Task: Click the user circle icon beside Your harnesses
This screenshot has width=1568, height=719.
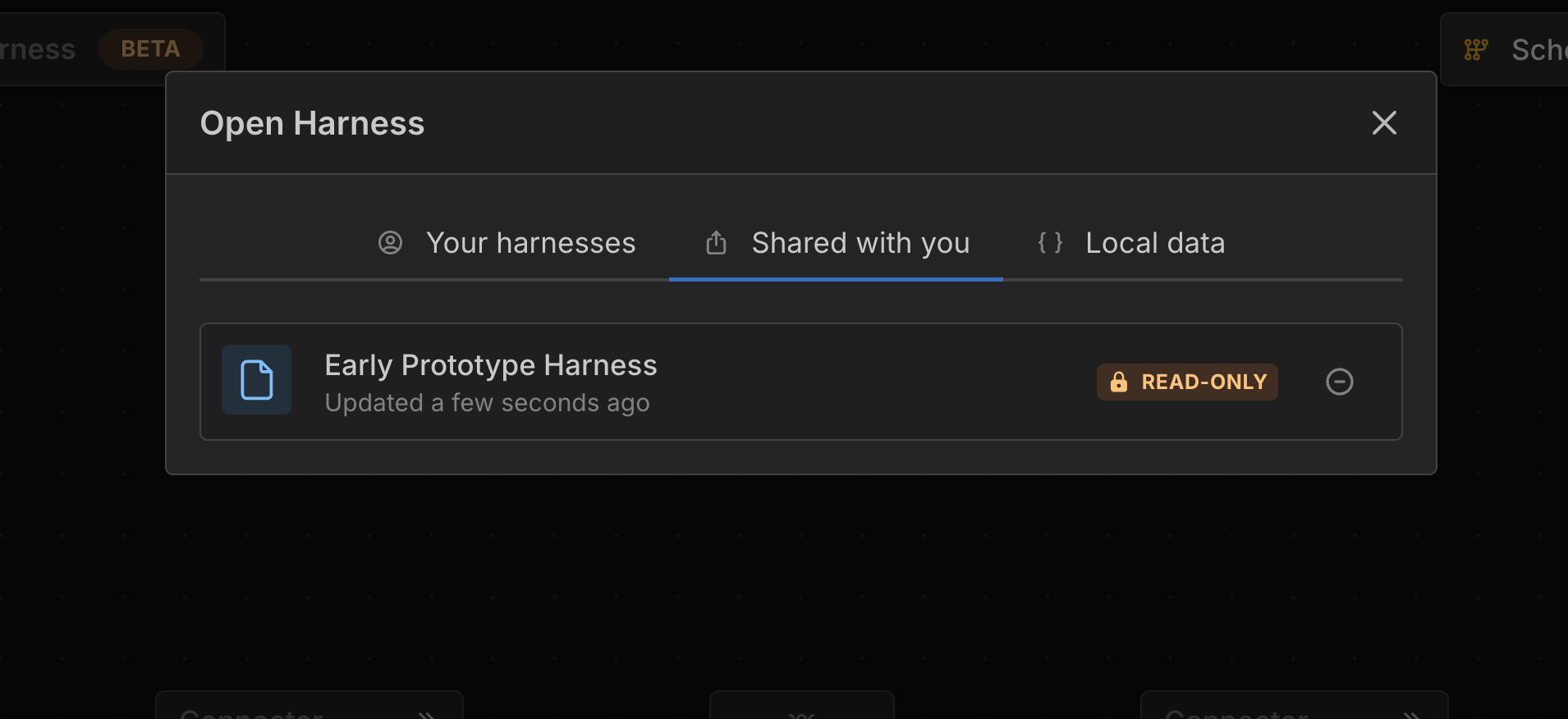Action: (390, 243)
